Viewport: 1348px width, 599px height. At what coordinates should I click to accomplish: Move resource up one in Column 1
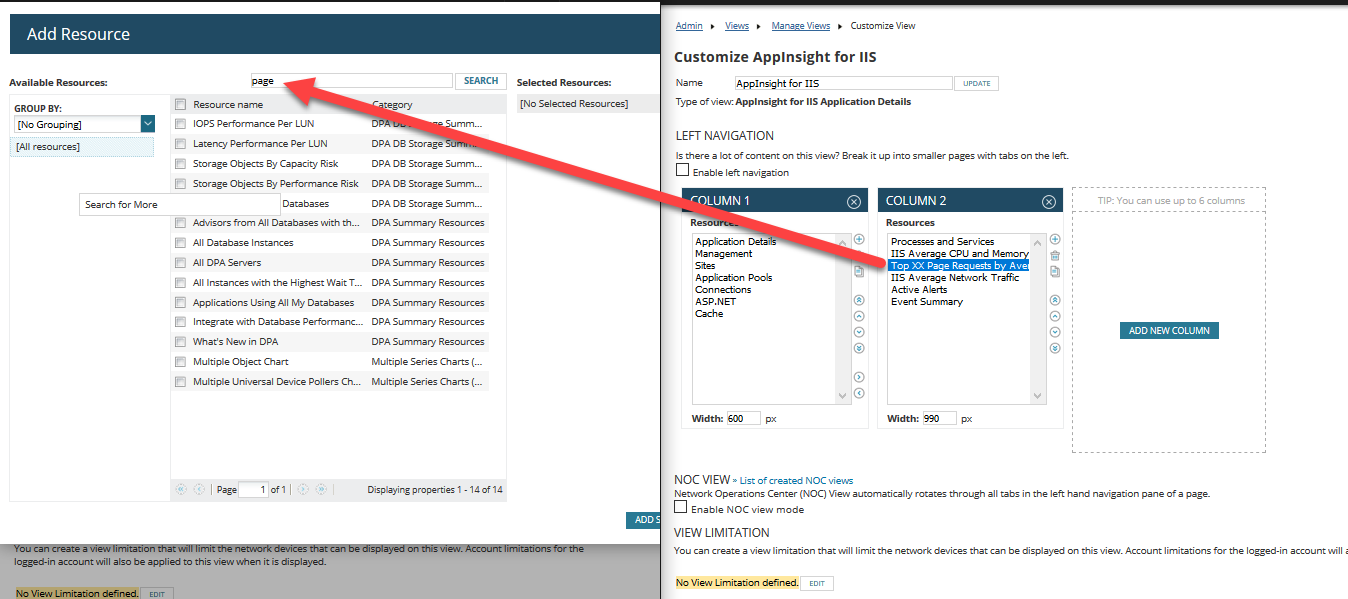coord(859,316)
